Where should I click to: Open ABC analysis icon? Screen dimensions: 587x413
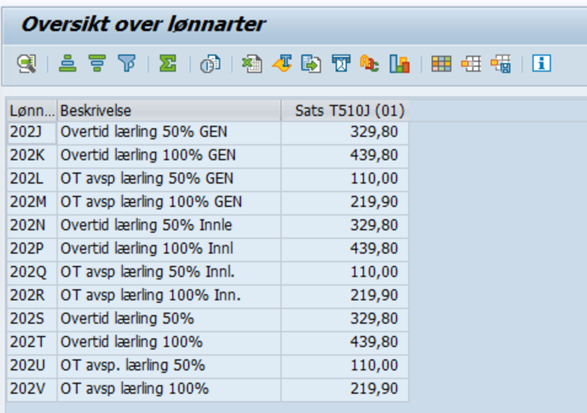coord(370,64)
